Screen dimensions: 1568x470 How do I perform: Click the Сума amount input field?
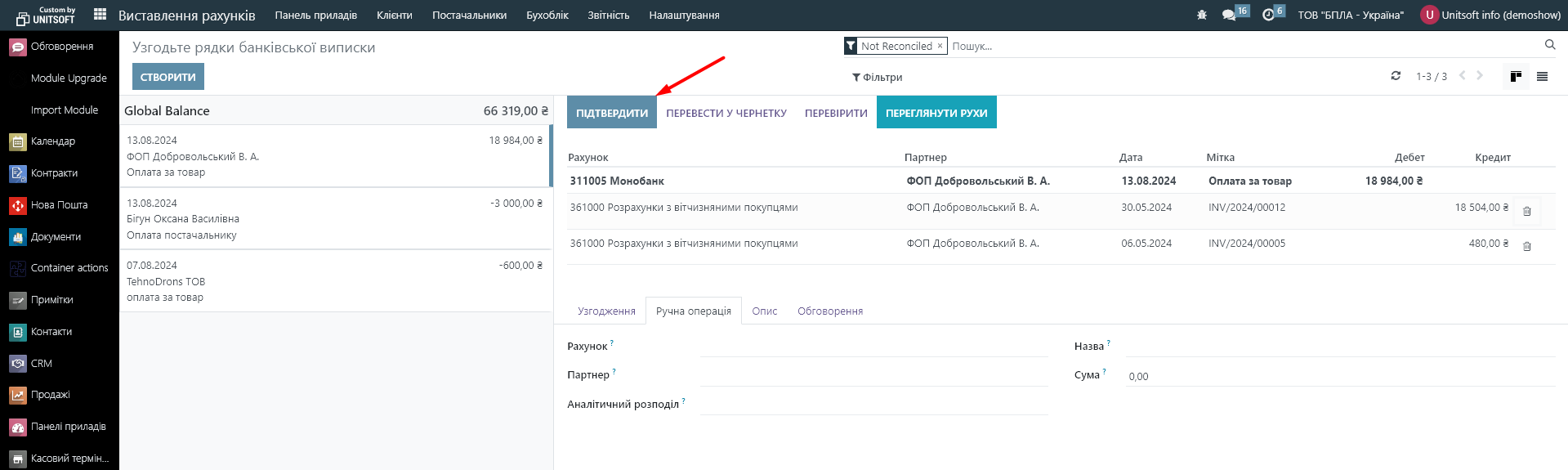click(1338, 376)
